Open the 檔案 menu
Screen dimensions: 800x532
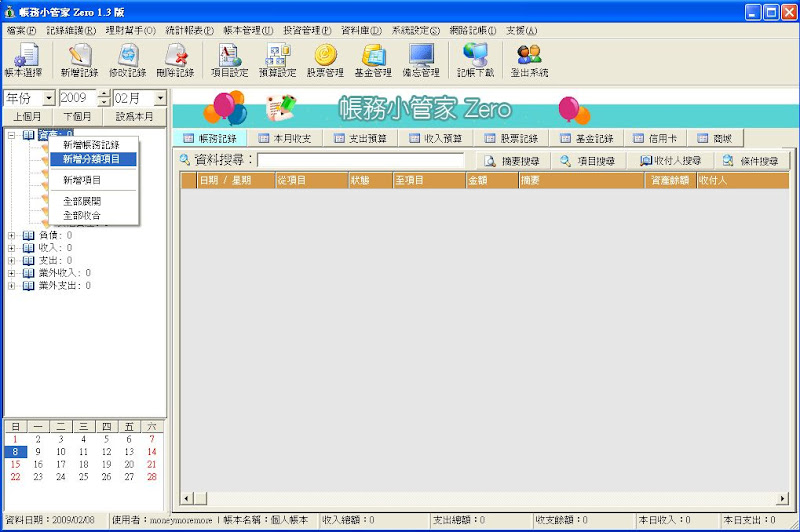coord(22,31)
